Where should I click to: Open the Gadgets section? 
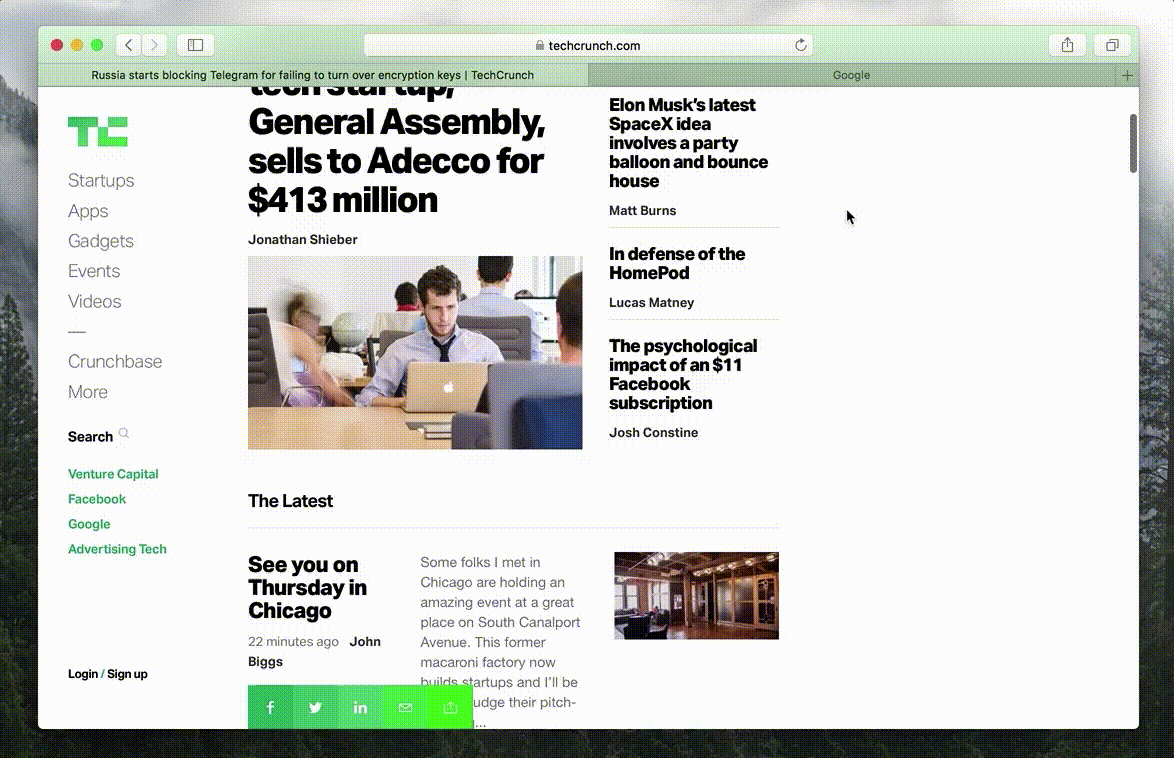click(100, 241)
